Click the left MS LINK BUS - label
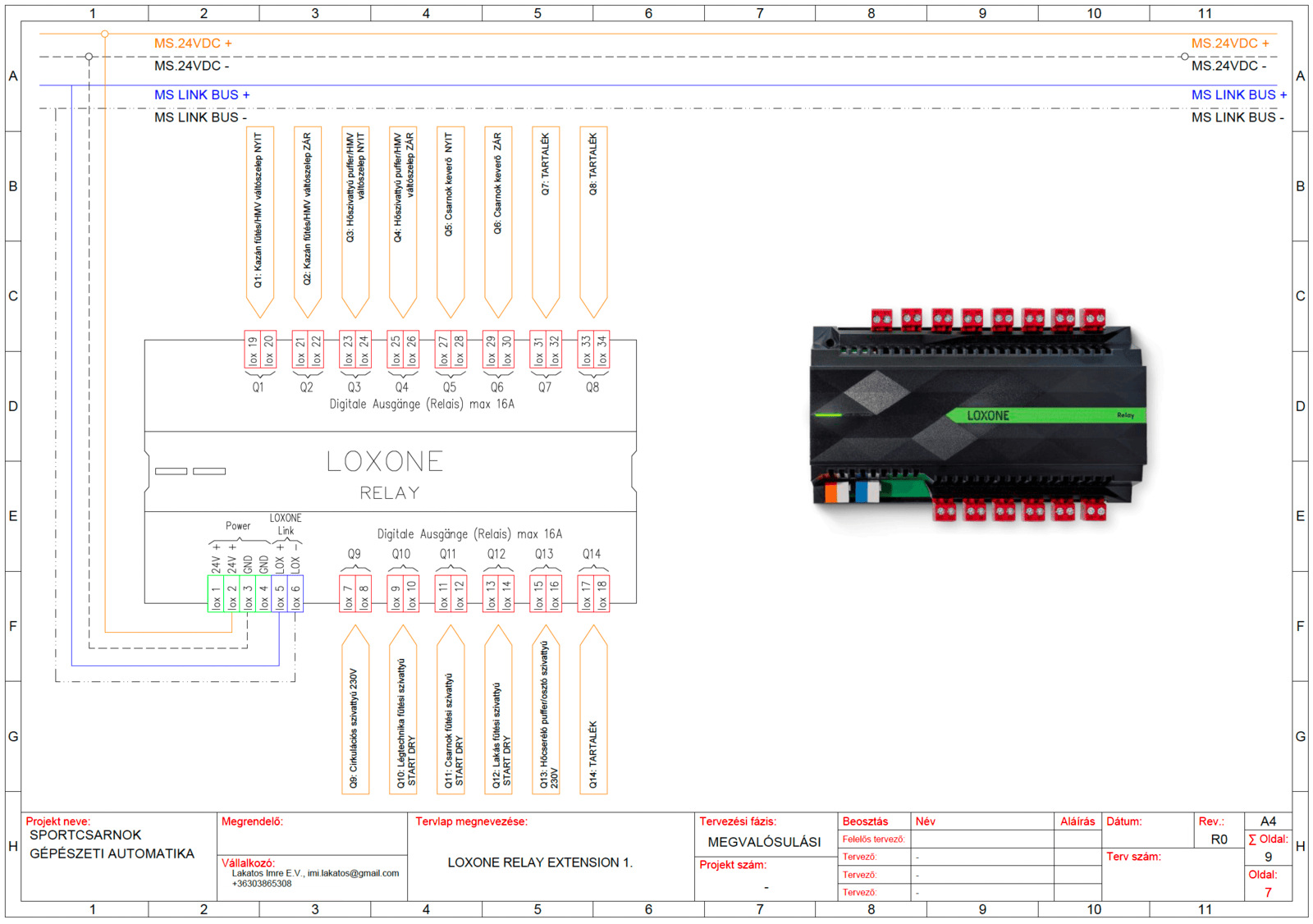The image size is (1313, 924). pyautogui.click(x=200, y=117)
